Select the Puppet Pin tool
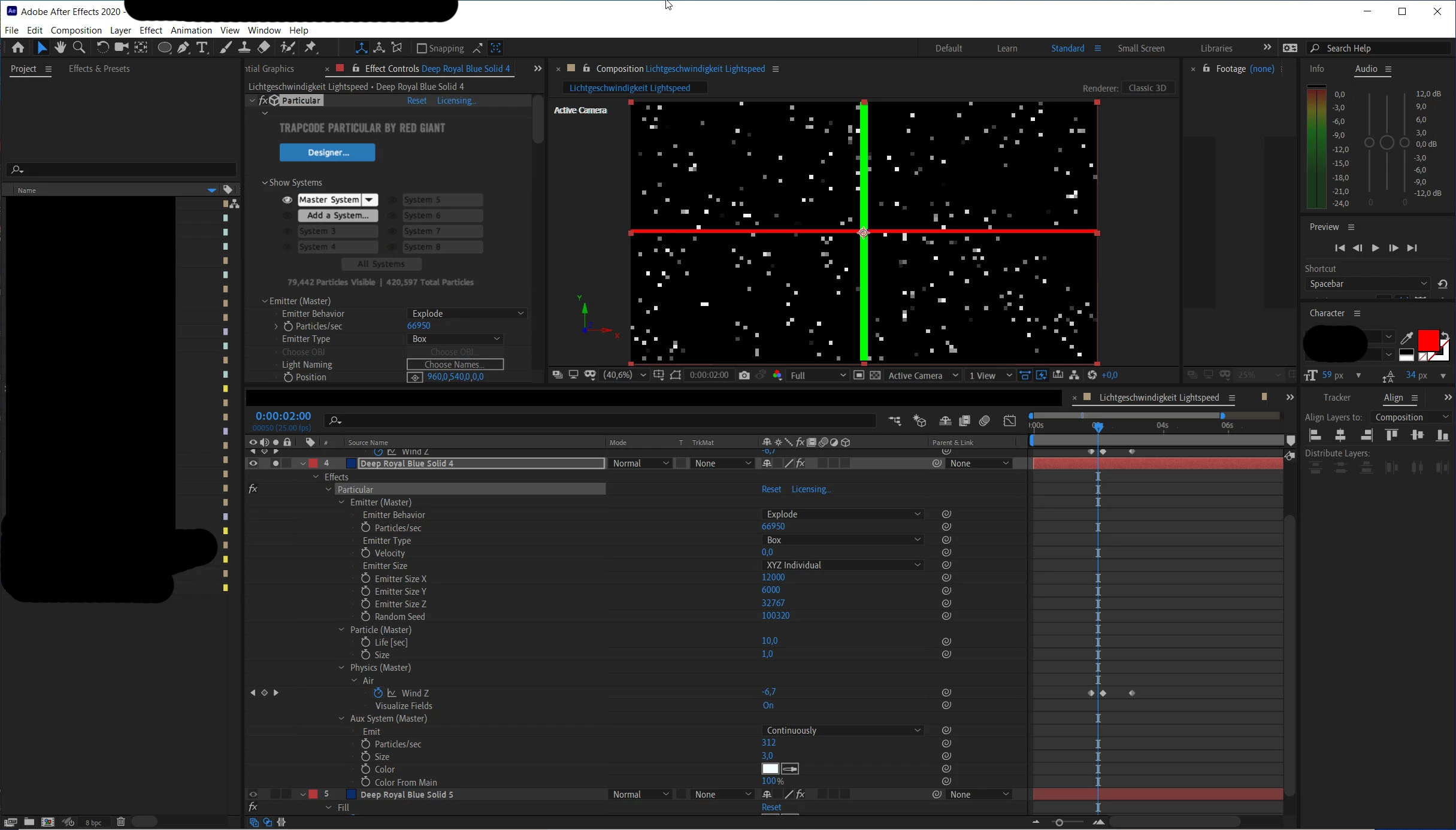 [x=310, y=47]
